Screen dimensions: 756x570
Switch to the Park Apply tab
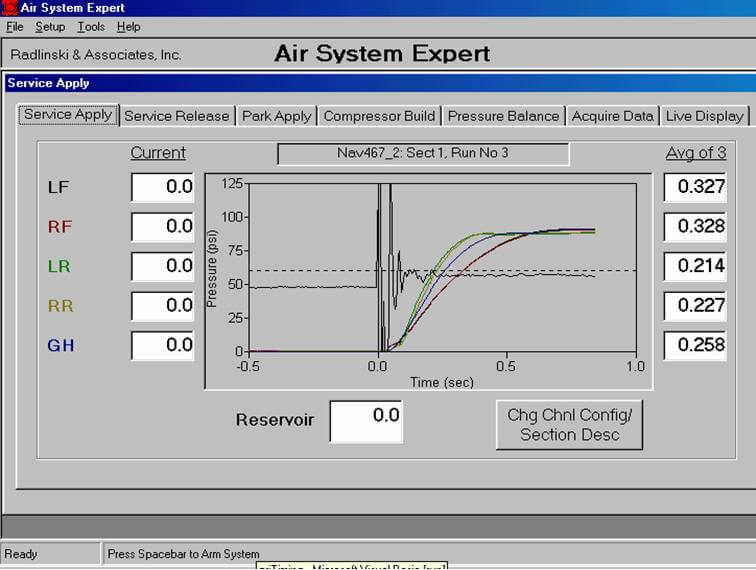(x=277, y=116)
